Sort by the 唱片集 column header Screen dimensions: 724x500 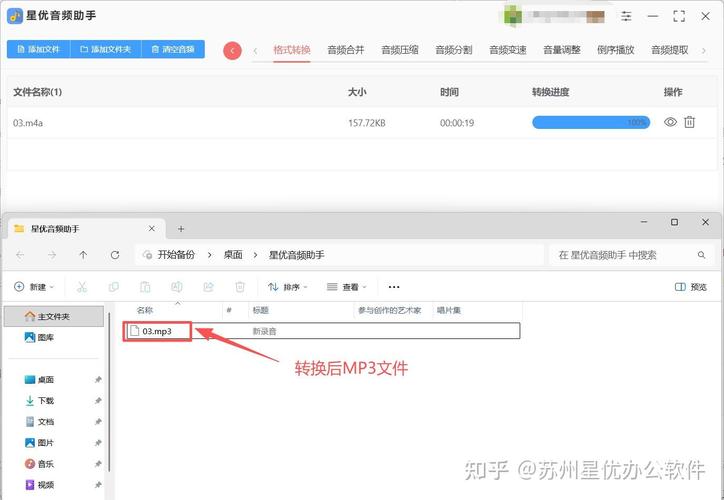click(x=449, y=310)
